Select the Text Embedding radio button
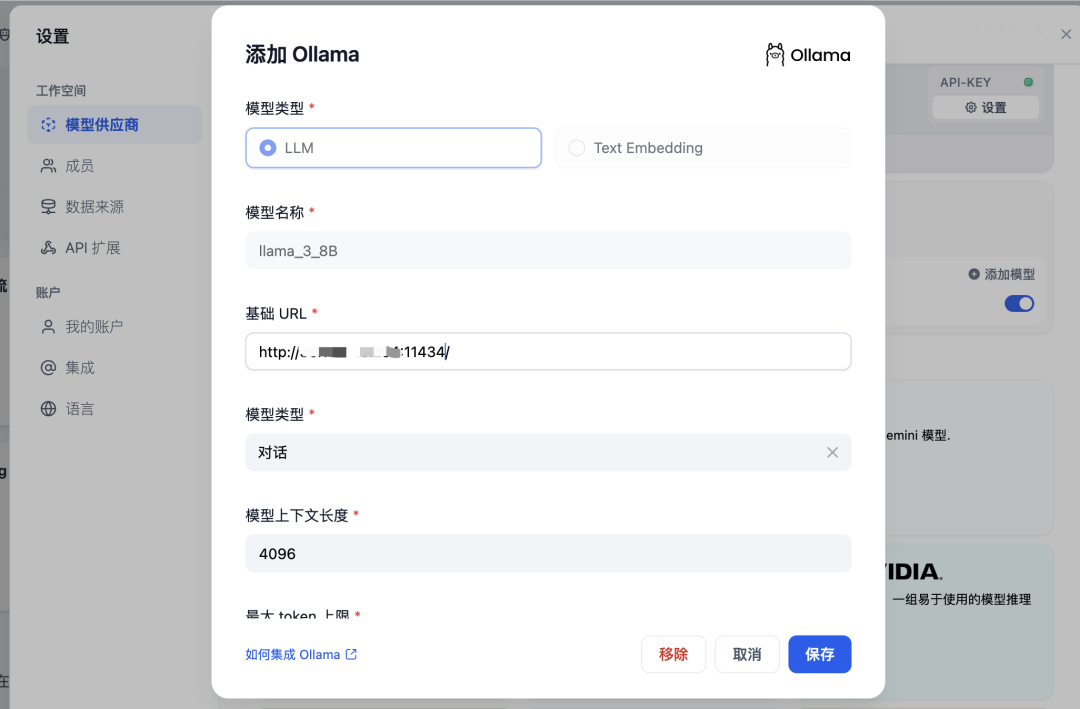This screenshot has height=709, width=1080. [577, 147]
